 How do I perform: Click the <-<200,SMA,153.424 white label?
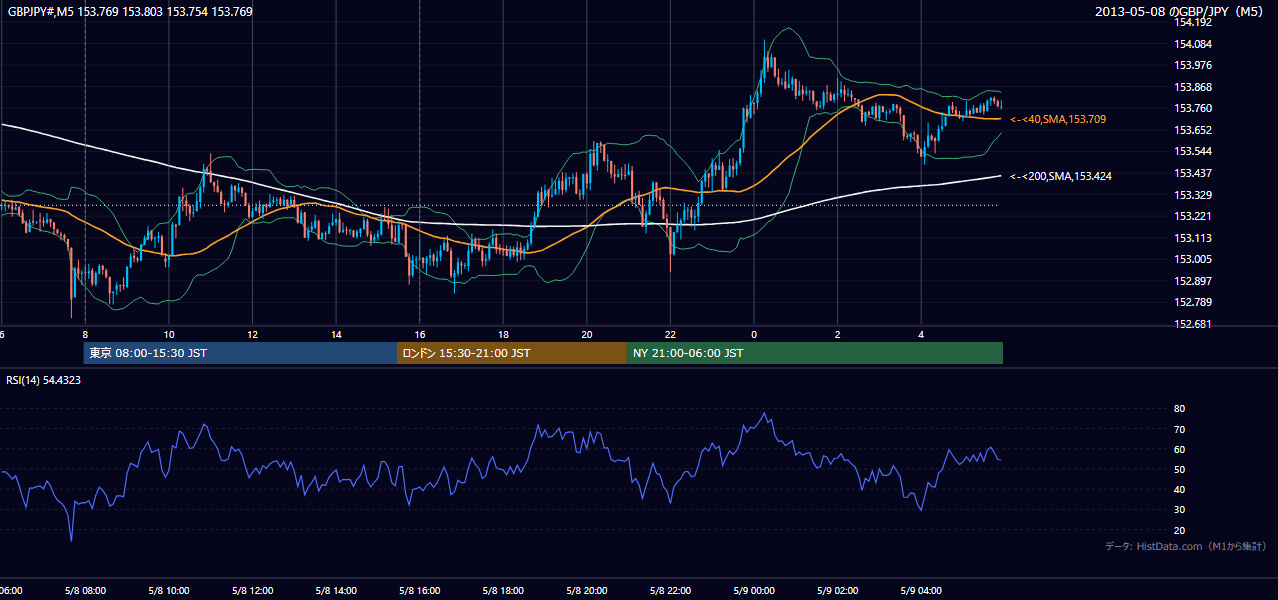[x=1061, y=176]
